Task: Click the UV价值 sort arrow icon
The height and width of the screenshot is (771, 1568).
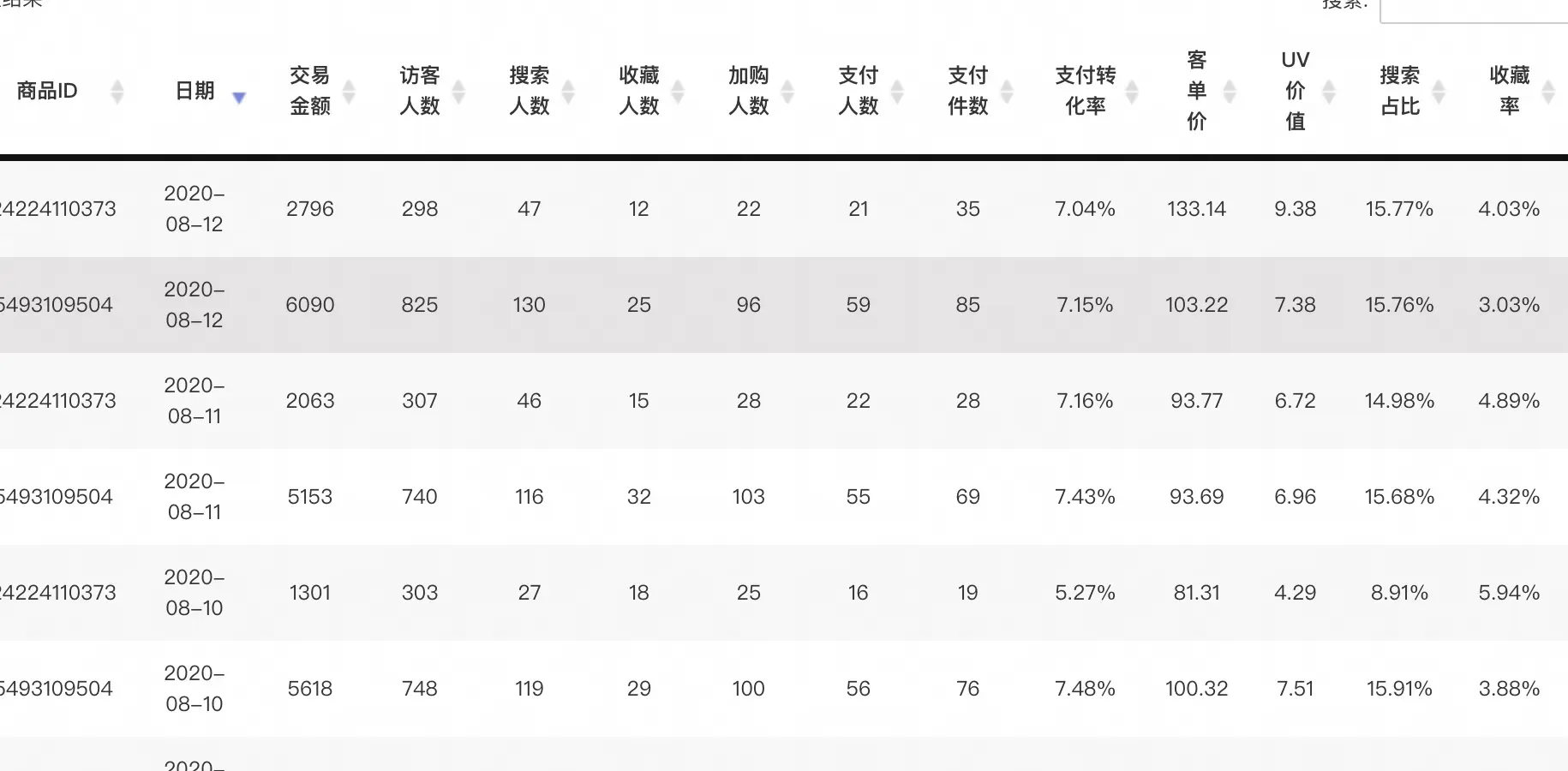Action: 1329,91
